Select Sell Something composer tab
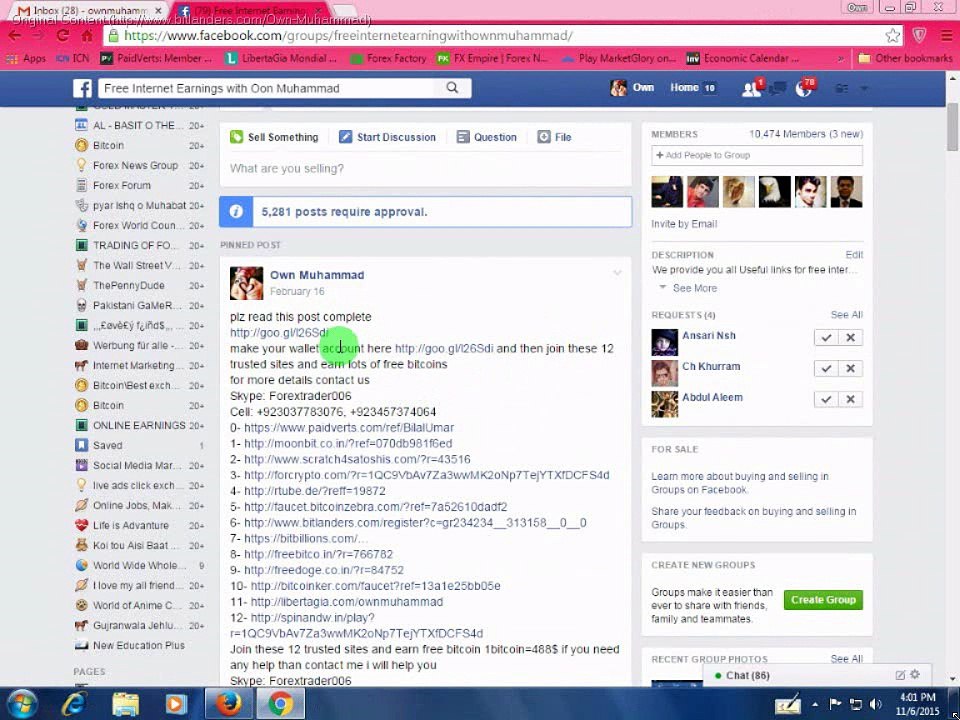 (x=274, y=137)
